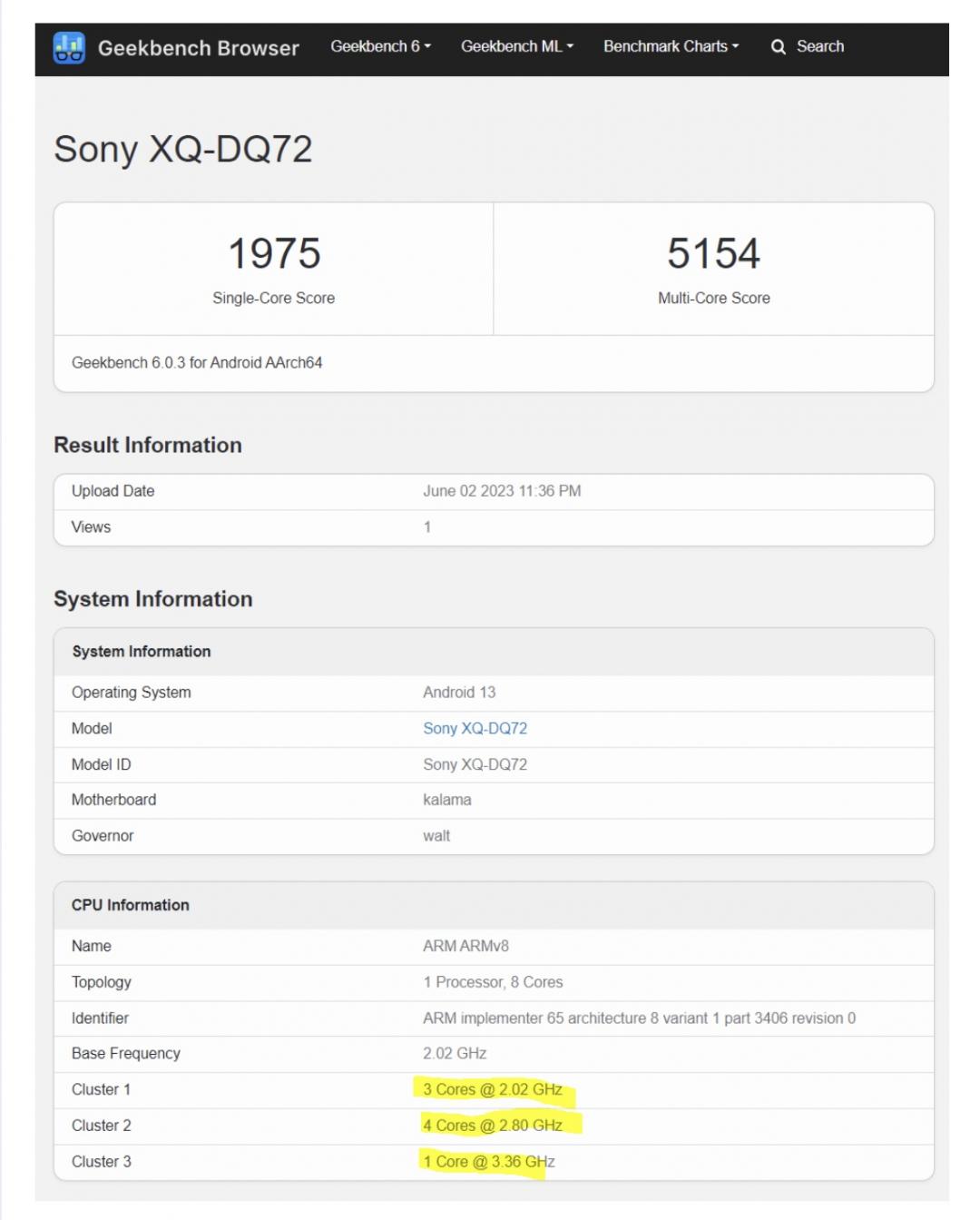This screenshot has height=1220, width=980.
Task: Click the Upload Date row label
Action: pyautogui.click(x=113, y=491)
